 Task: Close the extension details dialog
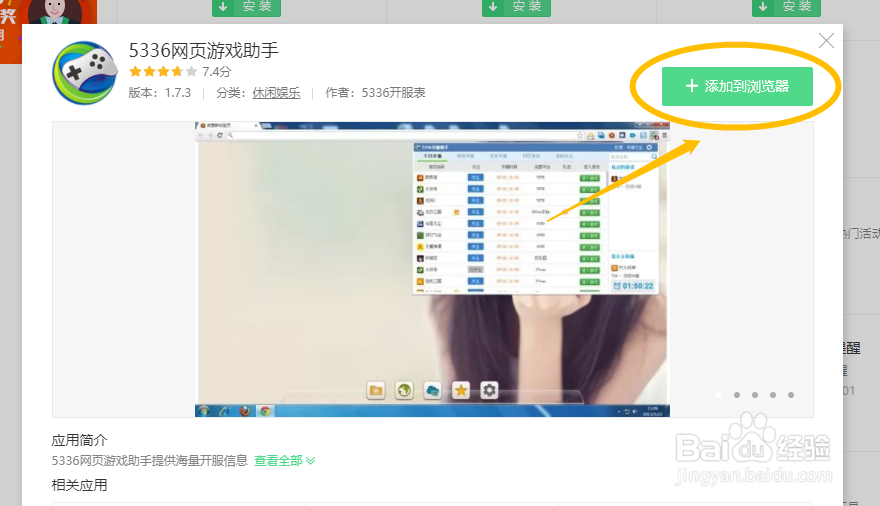[x=826, y=40]
